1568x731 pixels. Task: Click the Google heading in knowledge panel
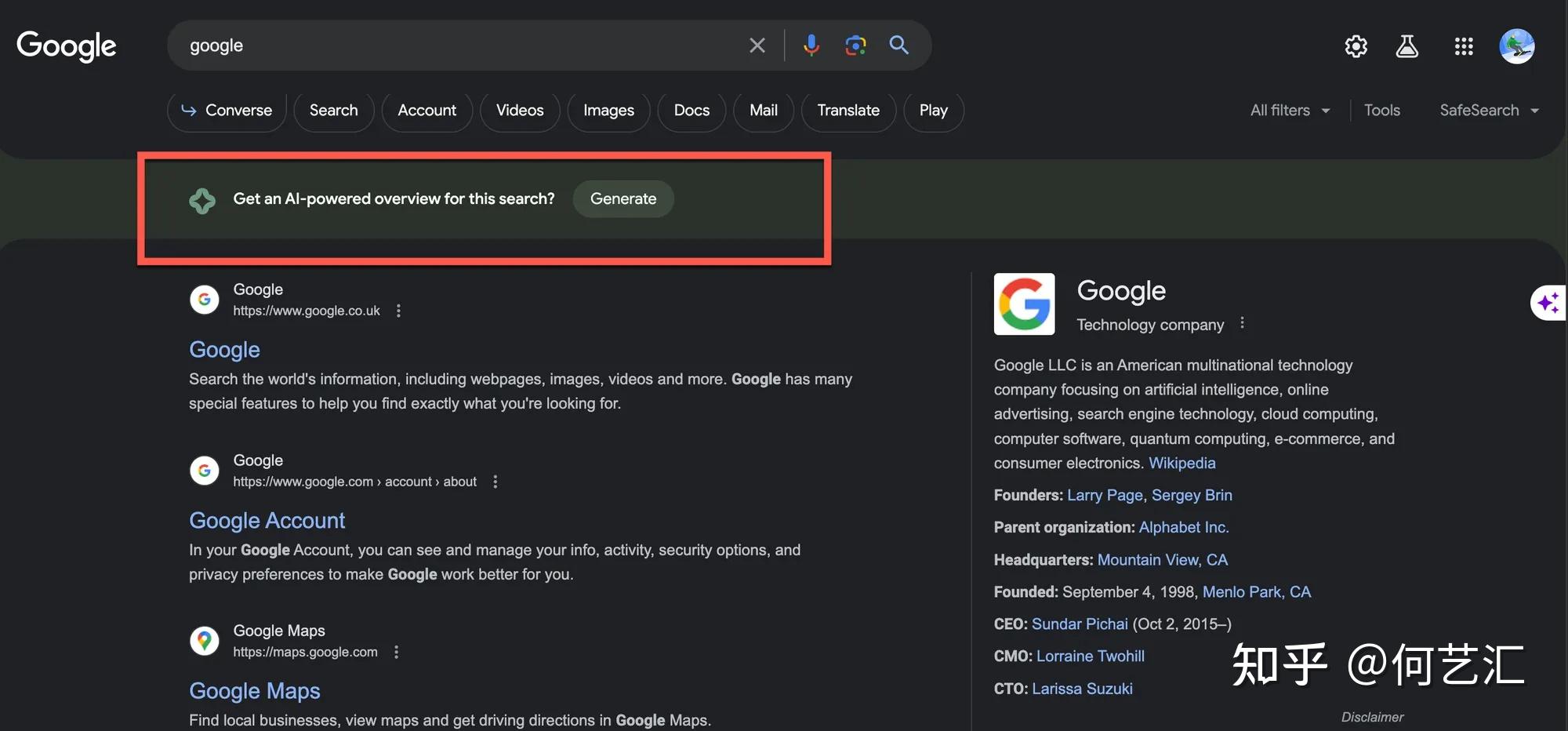[1121, 291]
